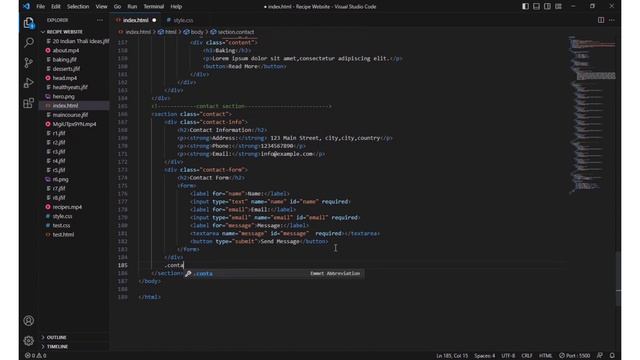Click line number 166 in gutter
Screen dimensions: 640x360
(x=122, y=114)
